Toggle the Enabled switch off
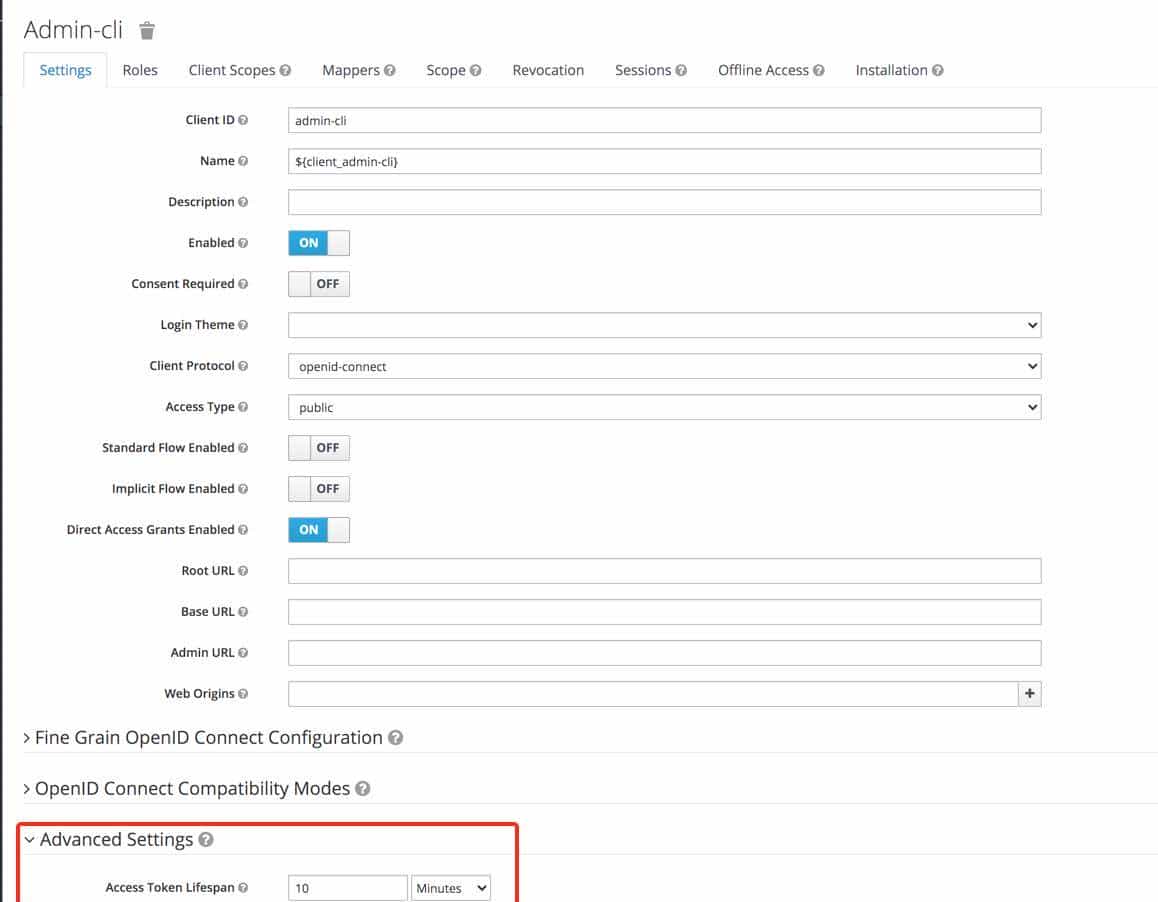 click(319, 243)
